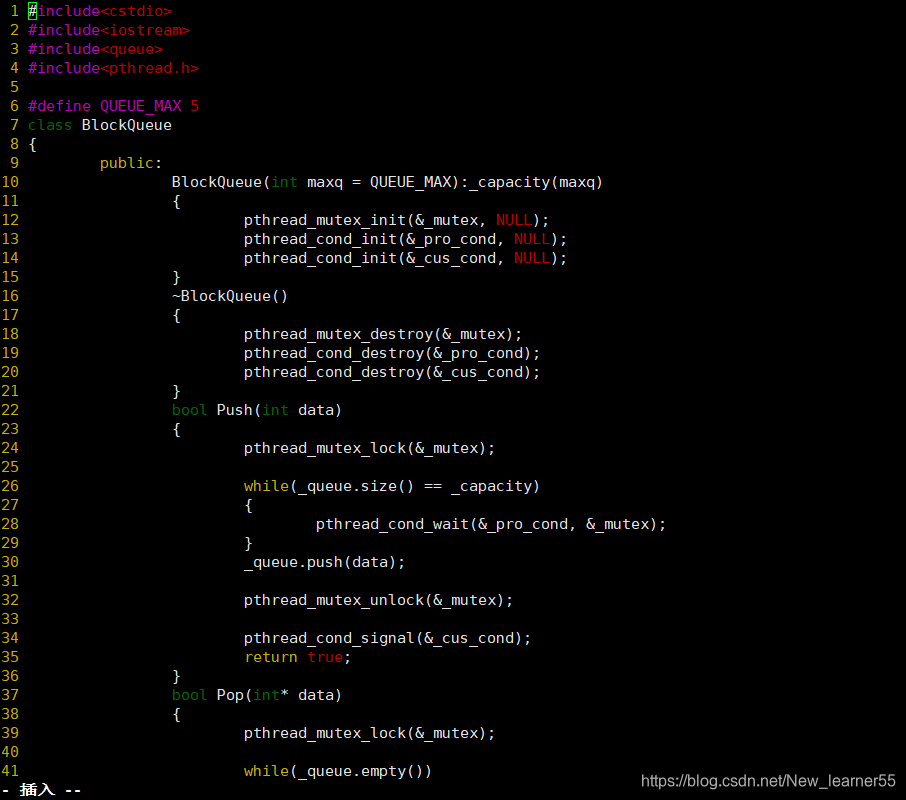
Task: Click pthread_mutex_lock on line 39
Action: click(x=369, y=734)
